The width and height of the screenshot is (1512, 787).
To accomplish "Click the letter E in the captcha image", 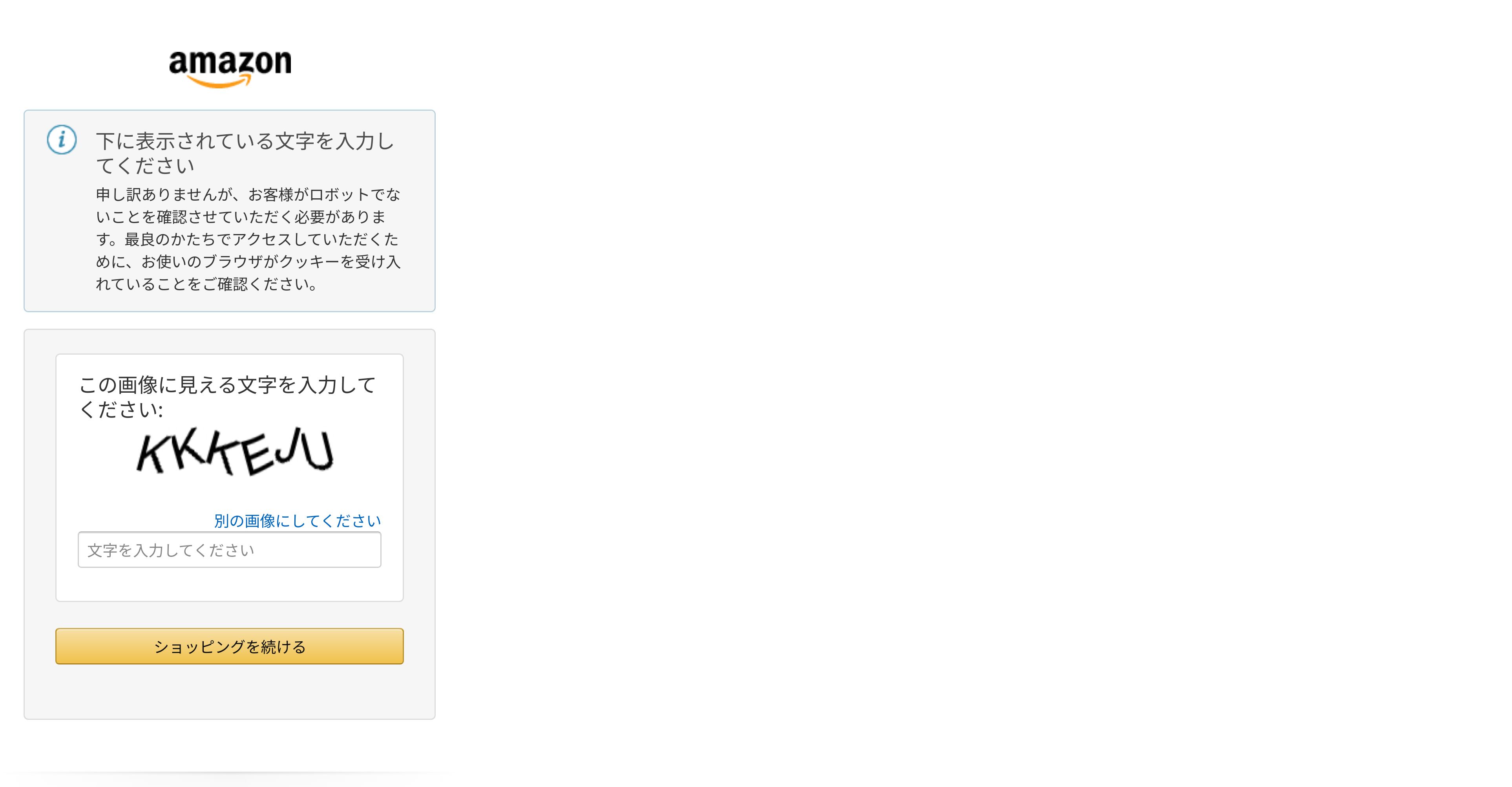I will (x=257, y=456).
